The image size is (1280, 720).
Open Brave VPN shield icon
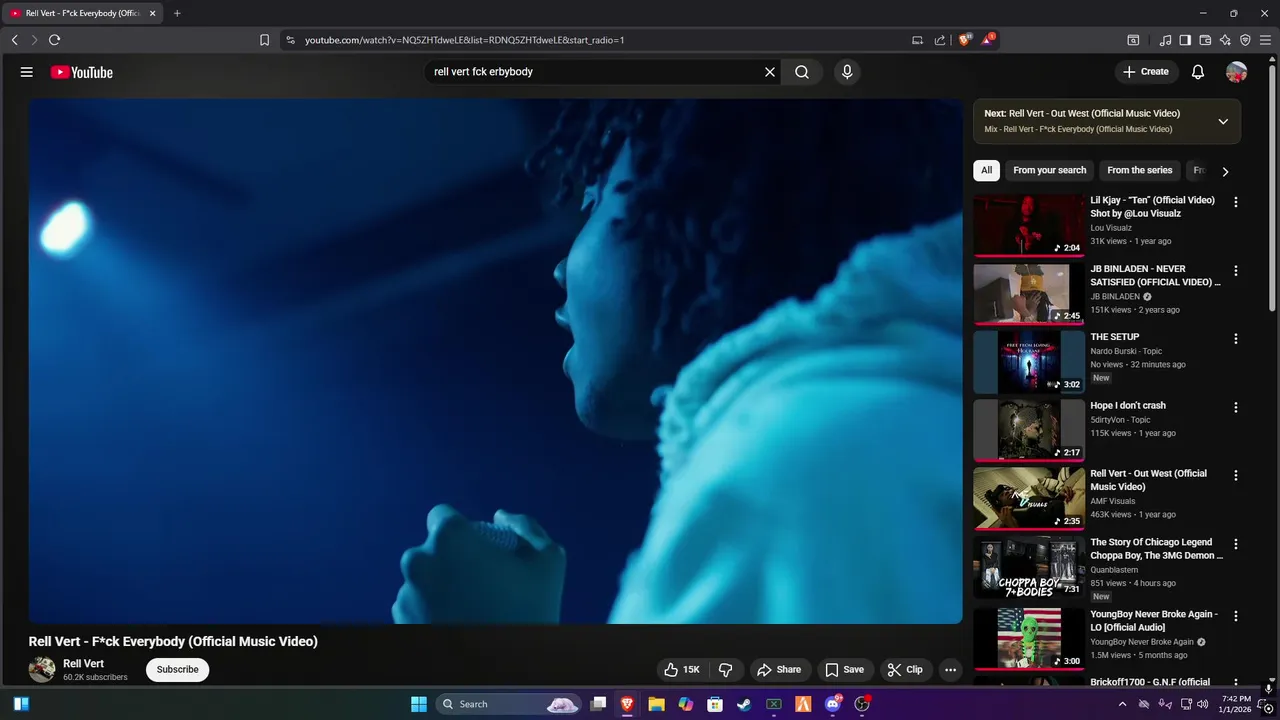point(1245,40)
